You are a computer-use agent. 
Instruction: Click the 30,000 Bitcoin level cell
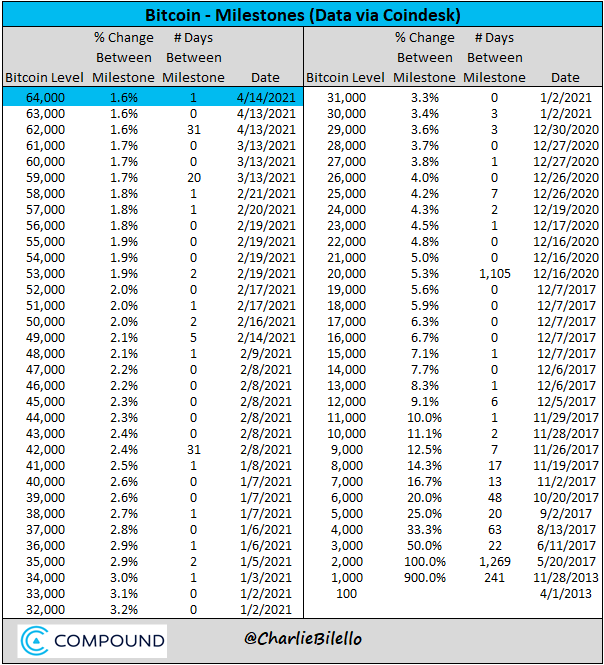[x=347, y=114]
